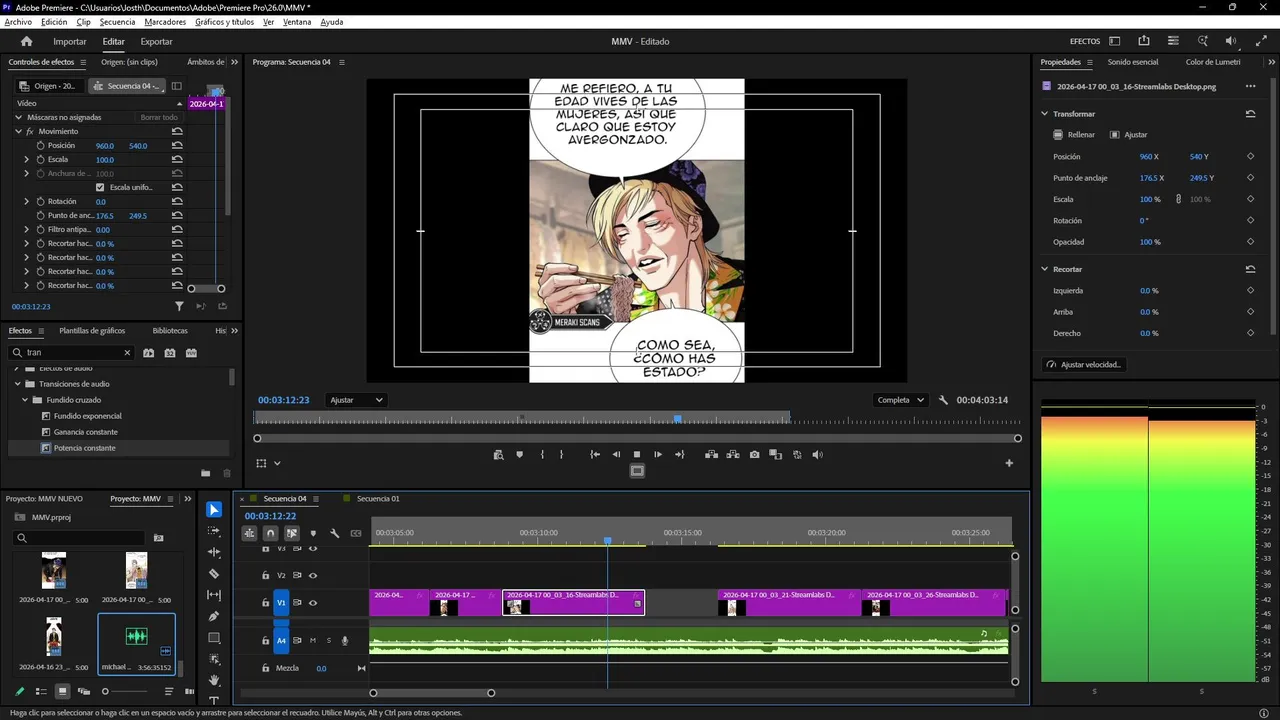Expand the Escala property

(27, 160)
